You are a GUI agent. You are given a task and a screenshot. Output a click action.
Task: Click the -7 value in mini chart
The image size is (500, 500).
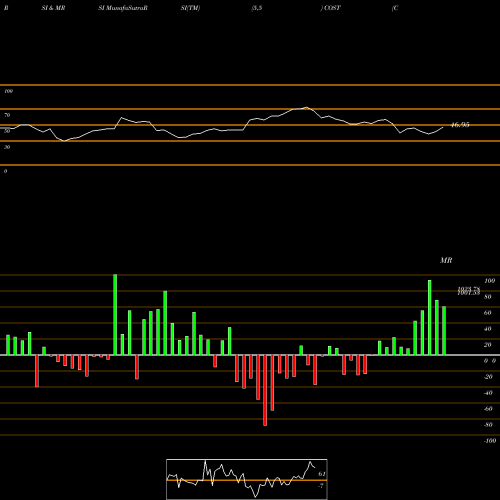pos(321,486)
